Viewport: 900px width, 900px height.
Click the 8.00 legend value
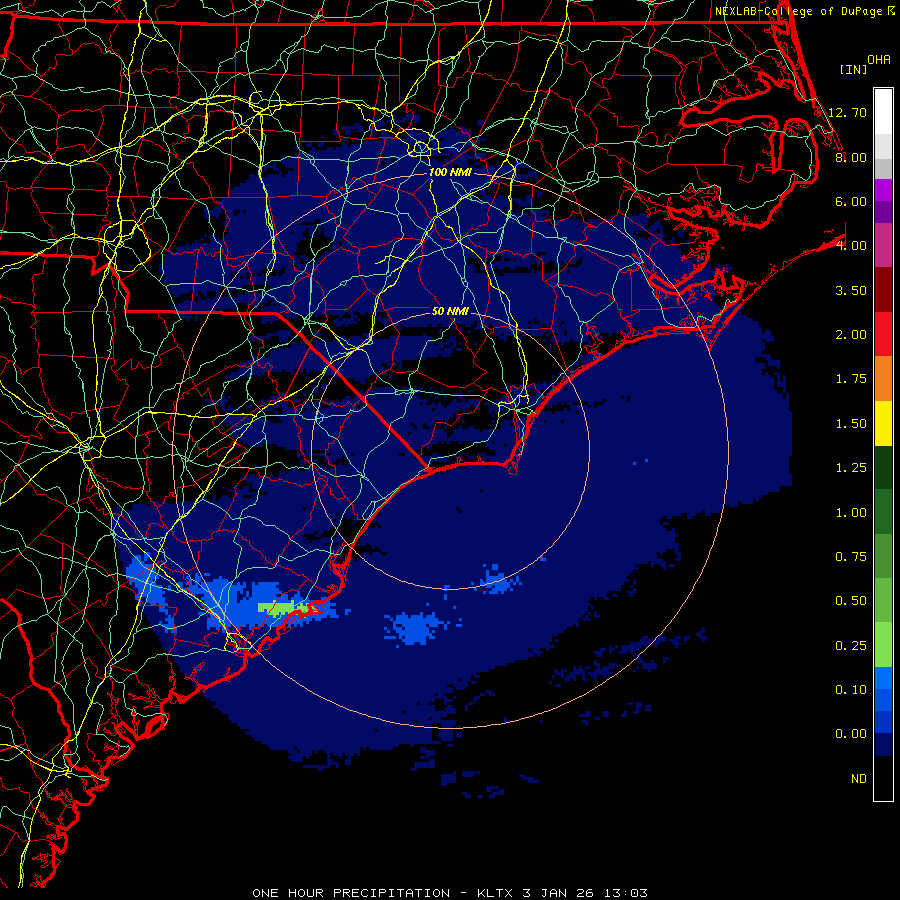[x=851, y=157]
